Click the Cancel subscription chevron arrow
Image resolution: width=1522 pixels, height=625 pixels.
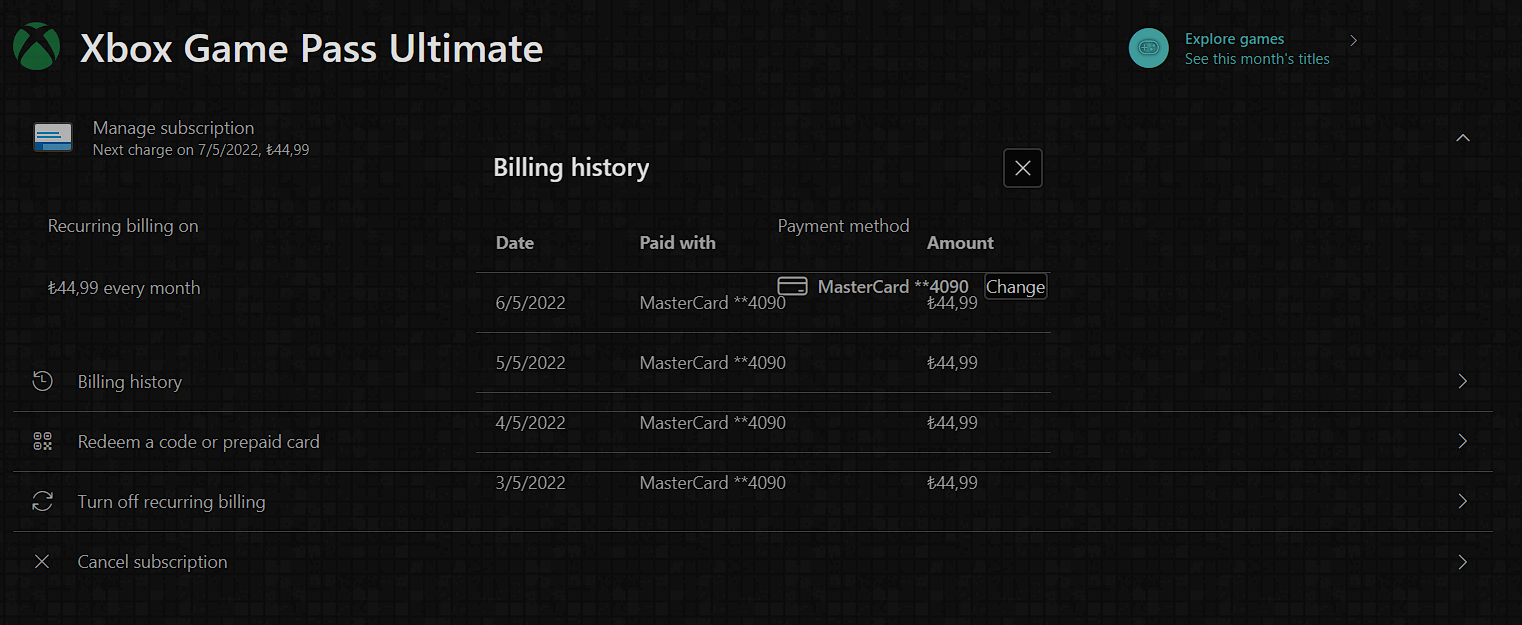pos(1462,561)
